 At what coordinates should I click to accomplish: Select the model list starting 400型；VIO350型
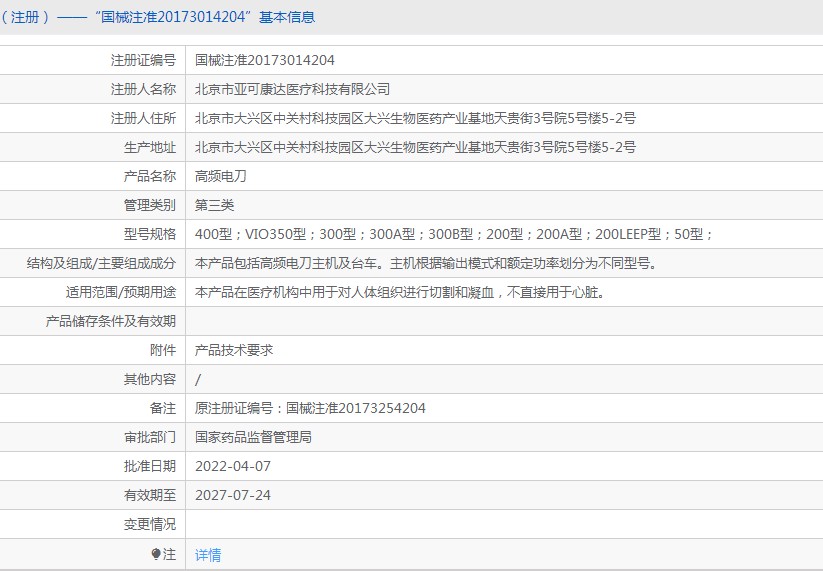point(455,234)
